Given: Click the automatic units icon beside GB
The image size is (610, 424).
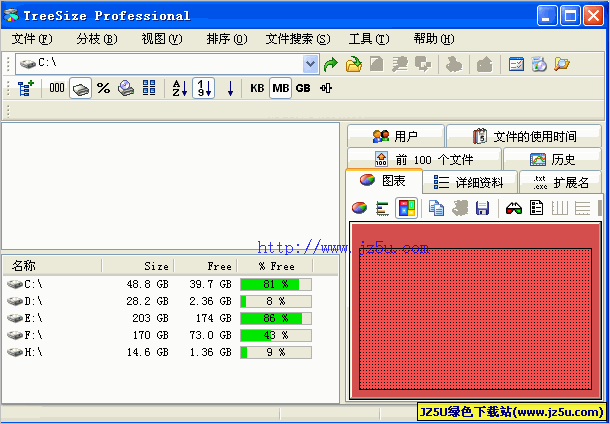Looking at the screenshot, I should click(326, 88).
